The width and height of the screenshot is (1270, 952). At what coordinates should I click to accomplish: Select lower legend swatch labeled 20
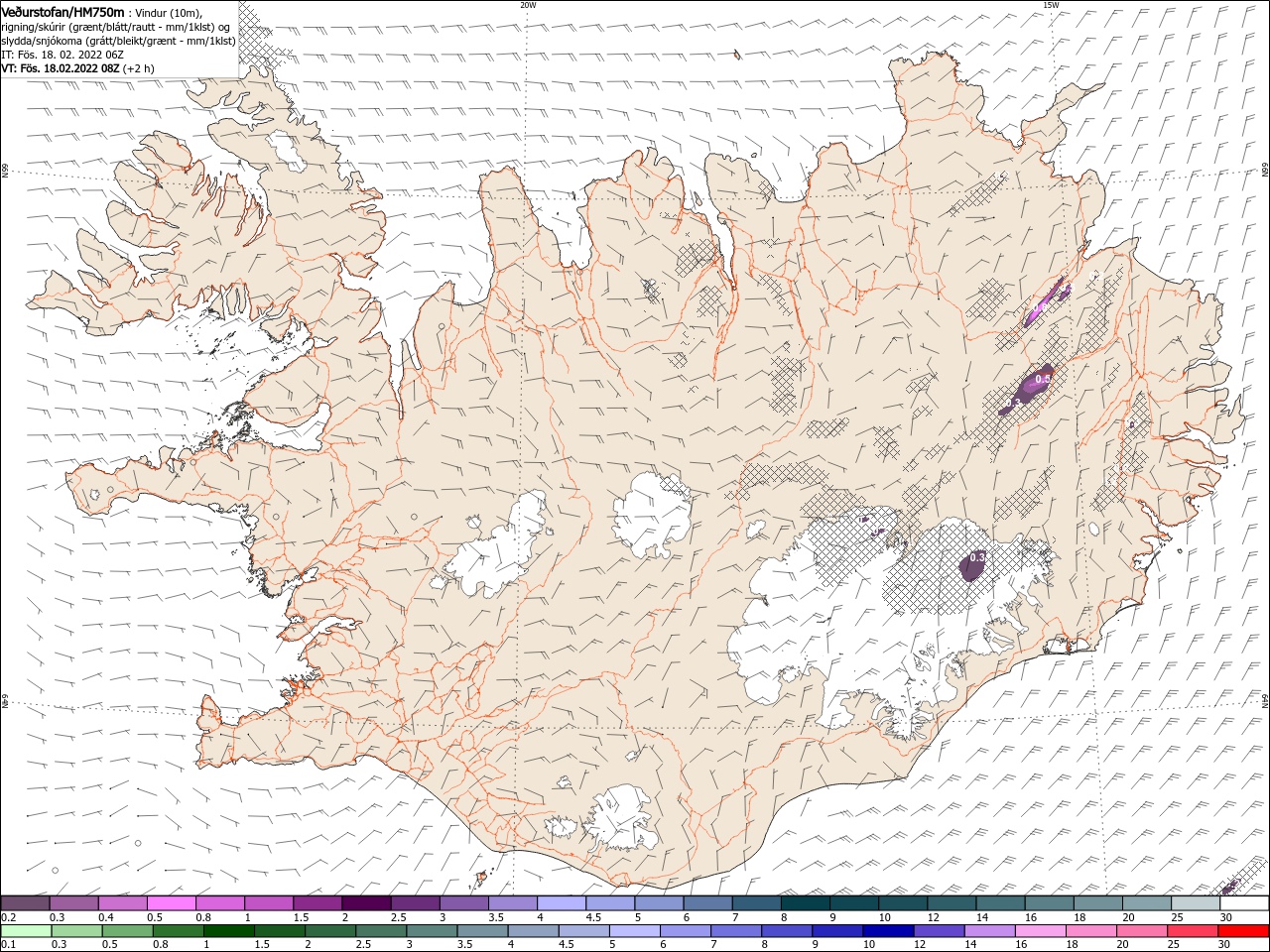coord(1142,931)
